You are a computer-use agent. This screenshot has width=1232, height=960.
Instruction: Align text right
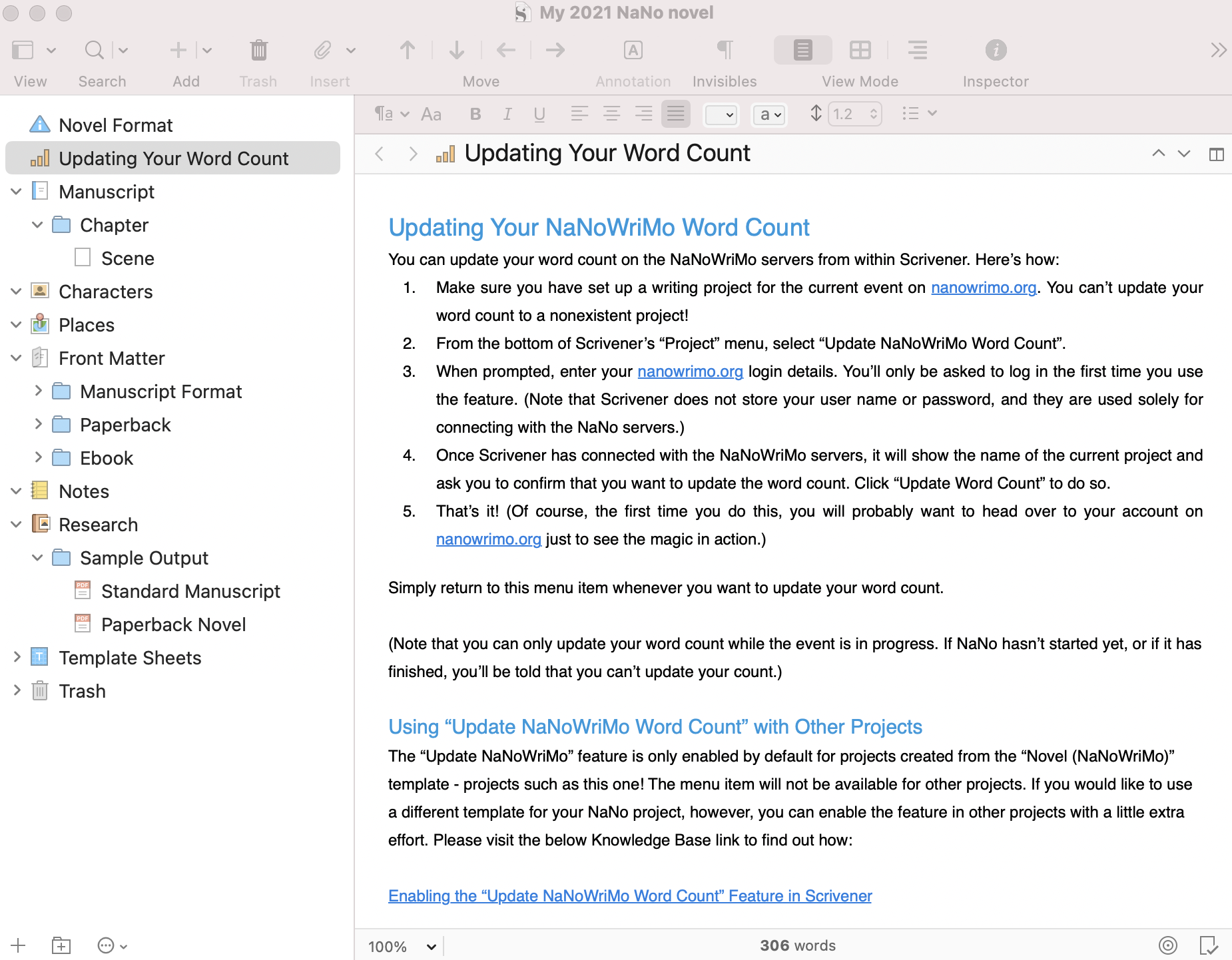click(643, 114)
